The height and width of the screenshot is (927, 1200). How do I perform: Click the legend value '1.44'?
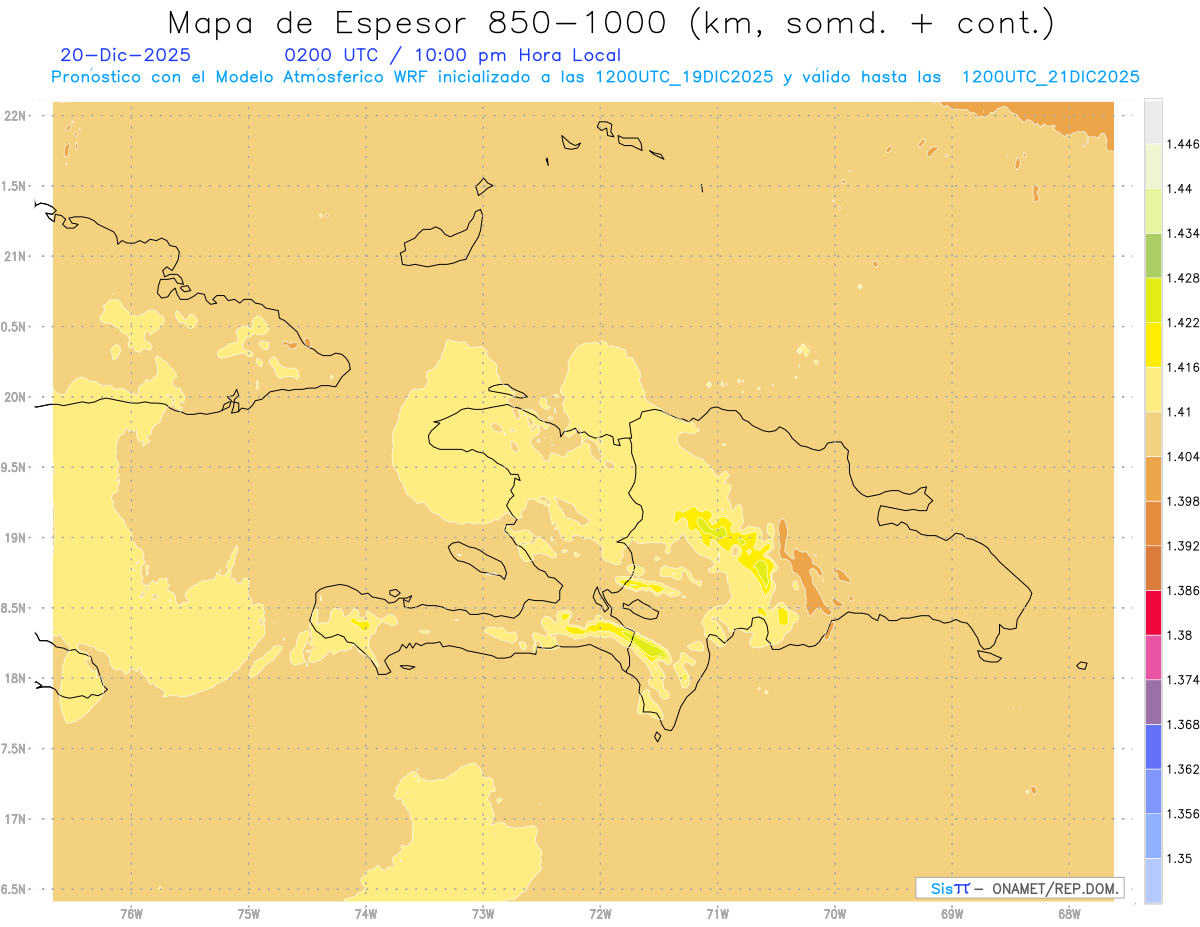(x=1178, y=189)
